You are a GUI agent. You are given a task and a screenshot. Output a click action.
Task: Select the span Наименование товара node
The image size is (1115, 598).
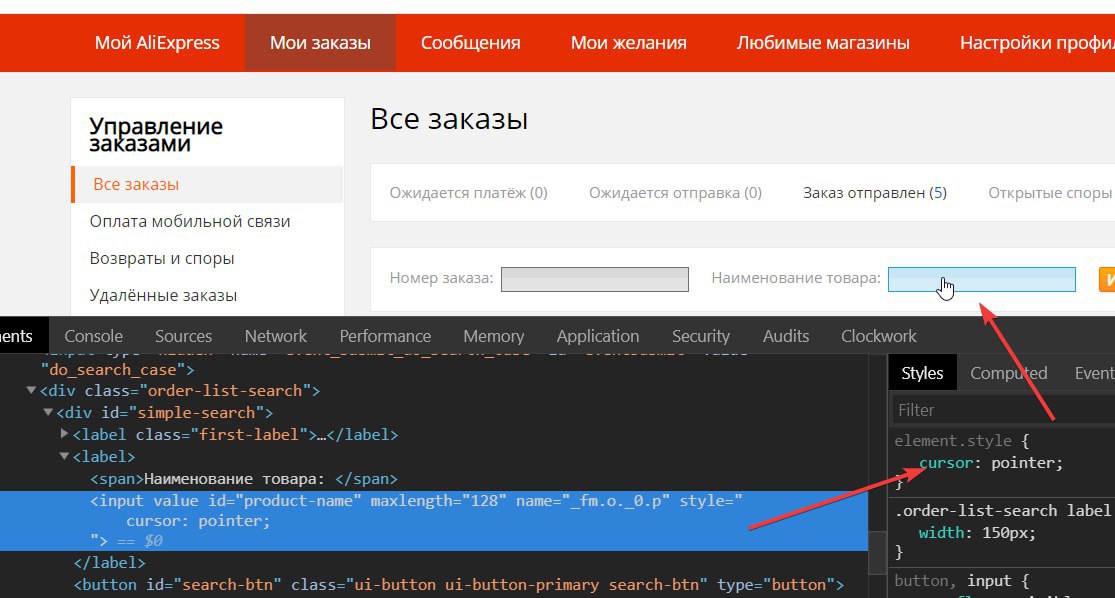click(243, 479)
